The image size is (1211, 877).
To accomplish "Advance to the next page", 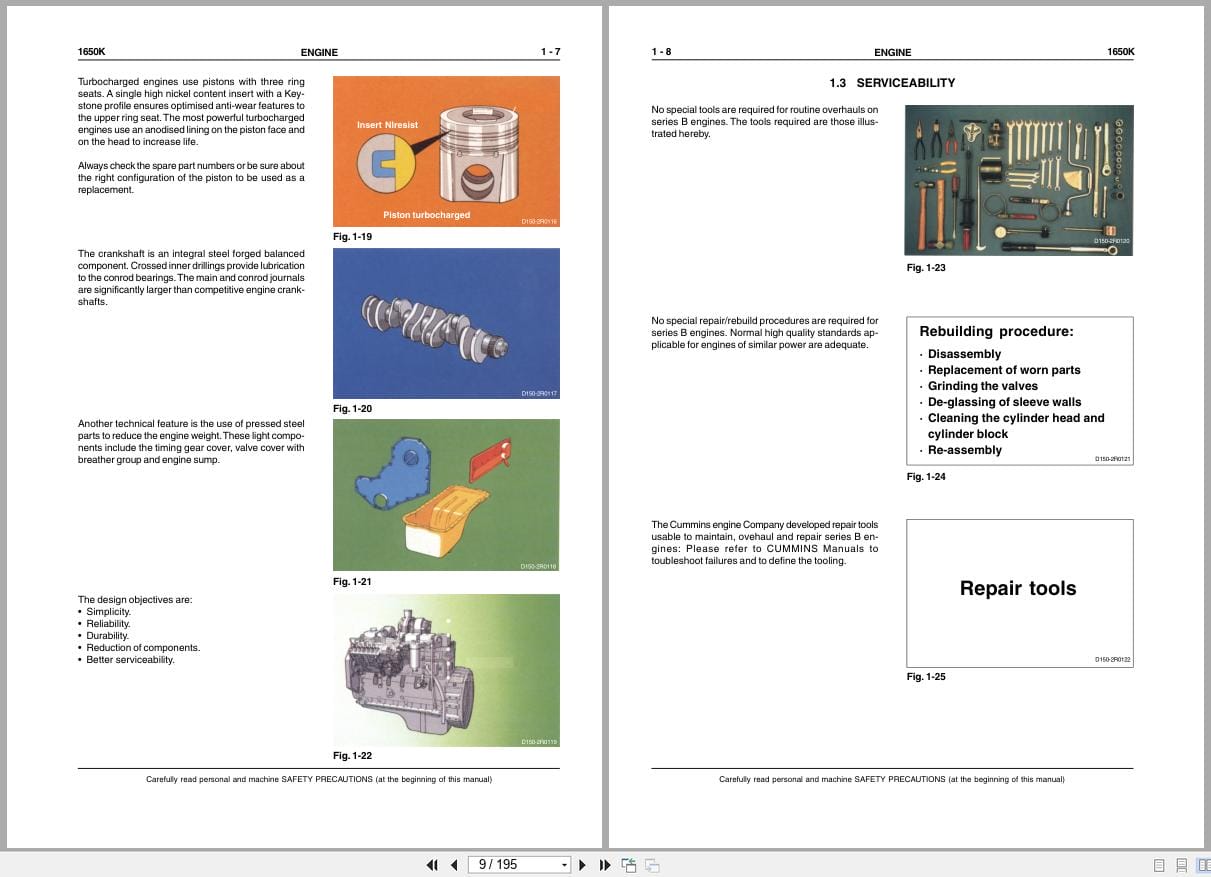I will click(x=582, y=864).
